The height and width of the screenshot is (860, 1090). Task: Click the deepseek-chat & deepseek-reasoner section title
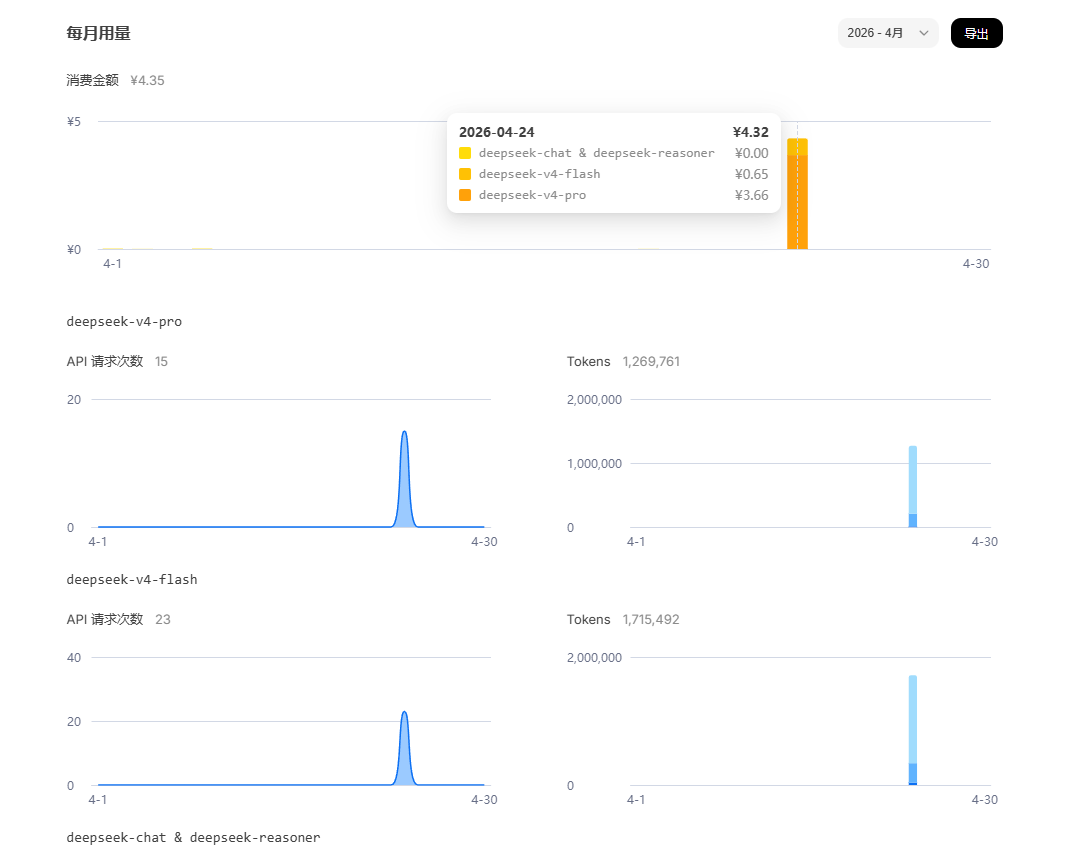pos(193,837)
